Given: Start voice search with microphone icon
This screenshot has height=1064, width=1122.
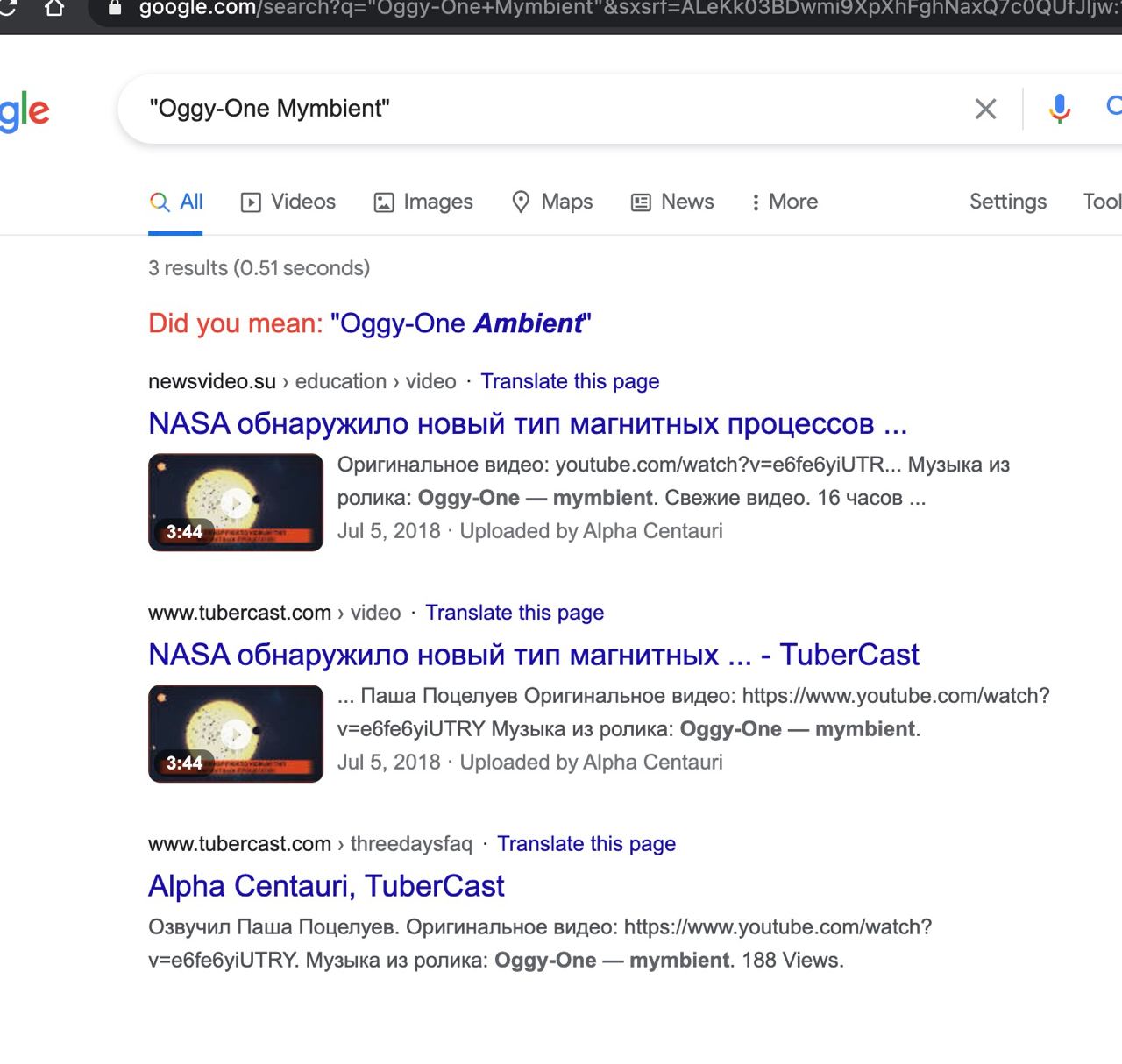Looking at the screenshot, I should pos(1060,108).
